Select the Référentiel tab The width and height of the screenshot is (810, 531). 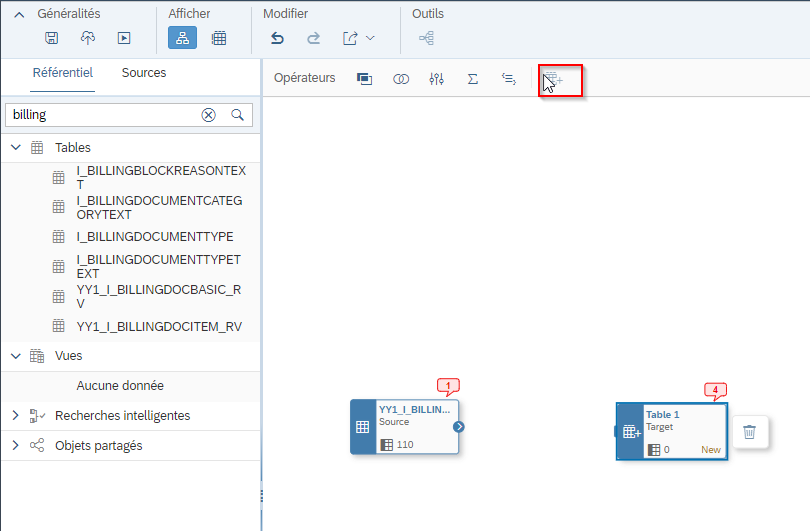[x=62, y=73]
